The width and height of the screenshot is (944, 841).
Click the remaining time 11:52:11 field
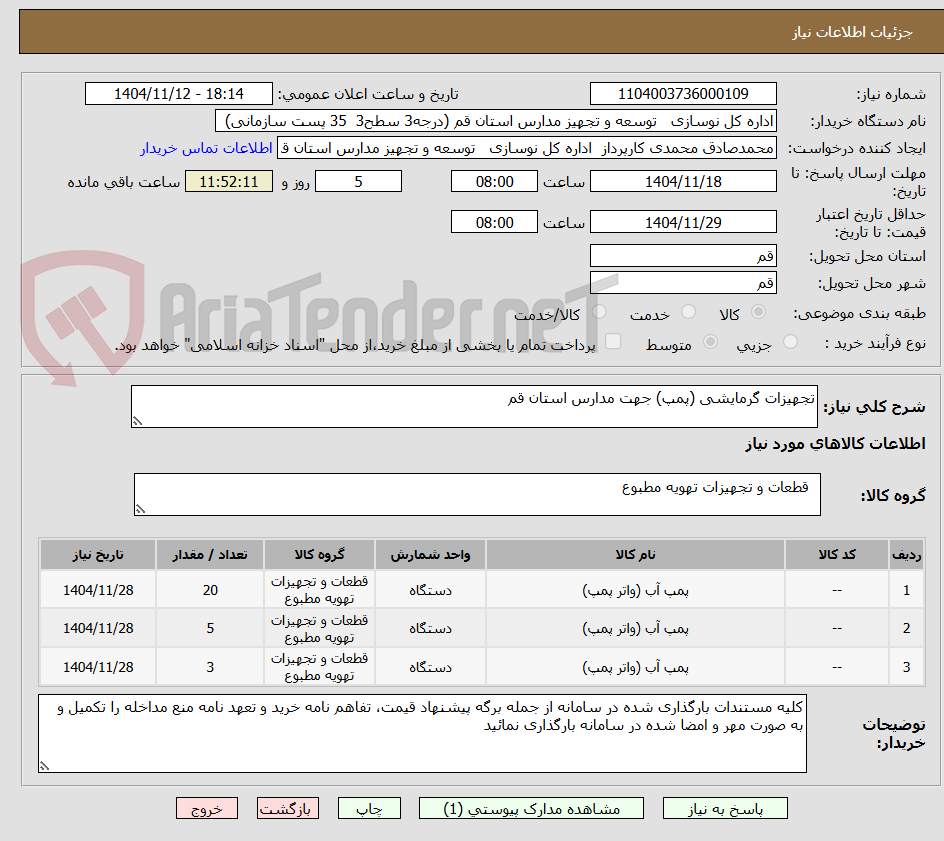click(x=229, y=181)
